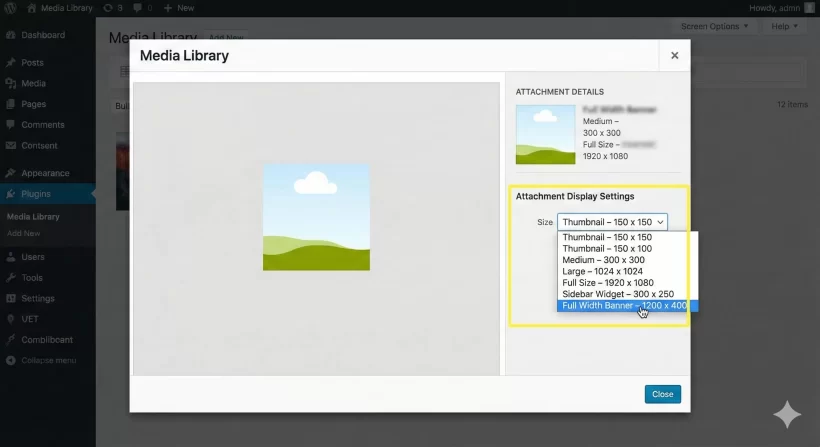Click the updates refresh icon
Screen dimensions: 820x447
coord(108,8)
